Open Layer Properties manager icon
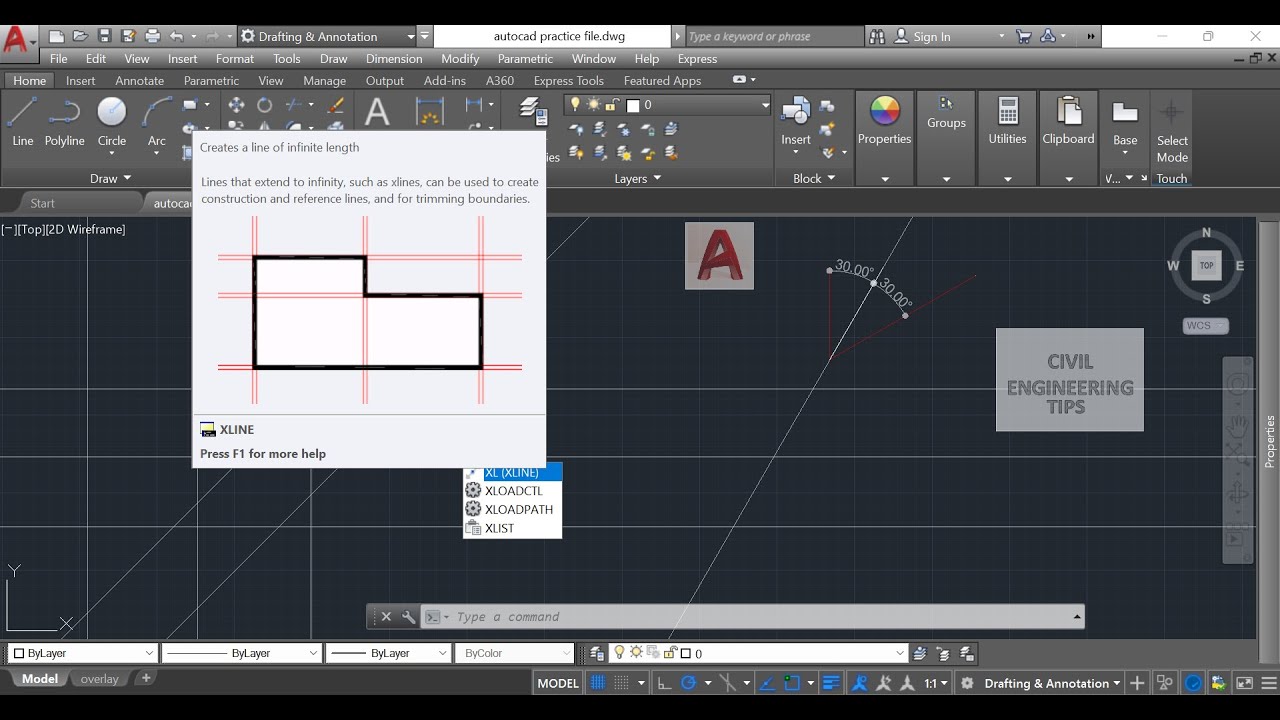Viewport: 1280px width, 720px height. pos(533,111)
